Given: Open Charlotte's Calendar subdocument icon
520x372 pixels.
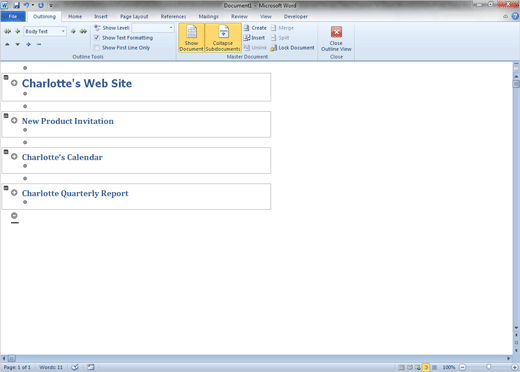Looking at the screenshot, I should pyautogui.click(x=6, y=152).
